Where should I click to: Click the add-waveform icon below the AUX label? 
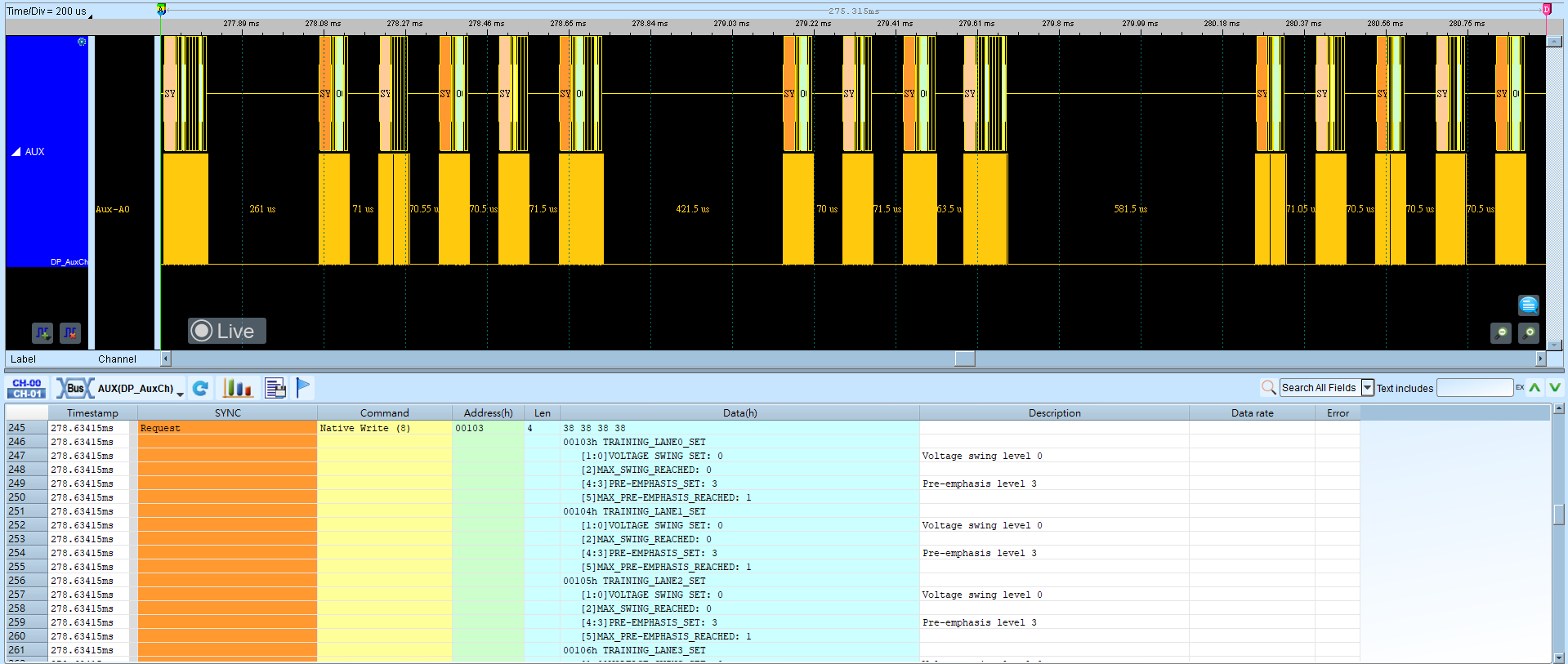pos(42,332)
